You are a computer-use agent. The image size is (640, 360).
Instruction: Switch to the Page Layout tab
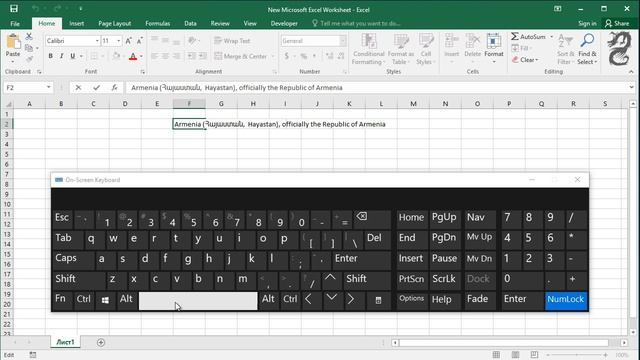[x=115, y=23]
